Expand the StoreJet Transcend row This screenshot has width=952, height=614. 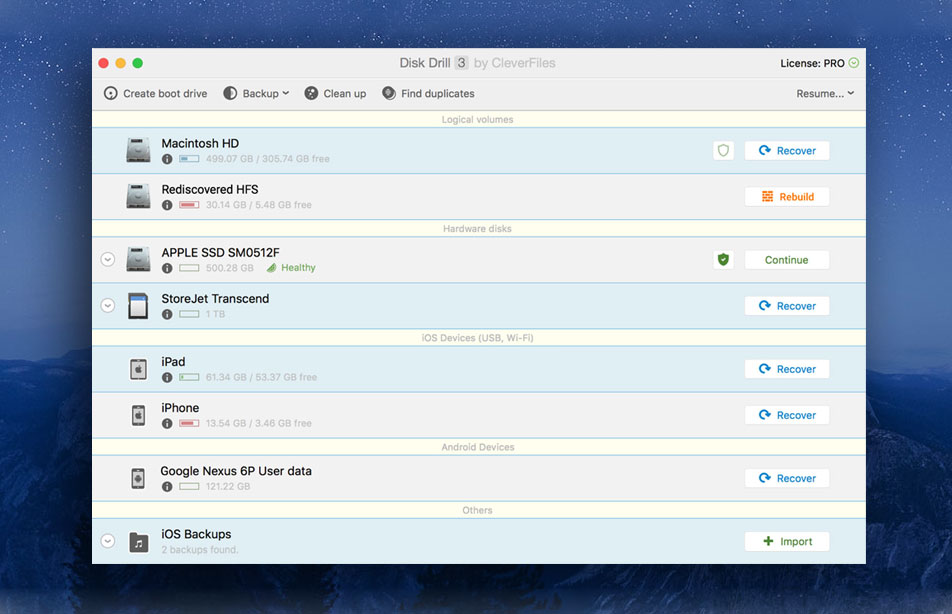click(107, 305)
